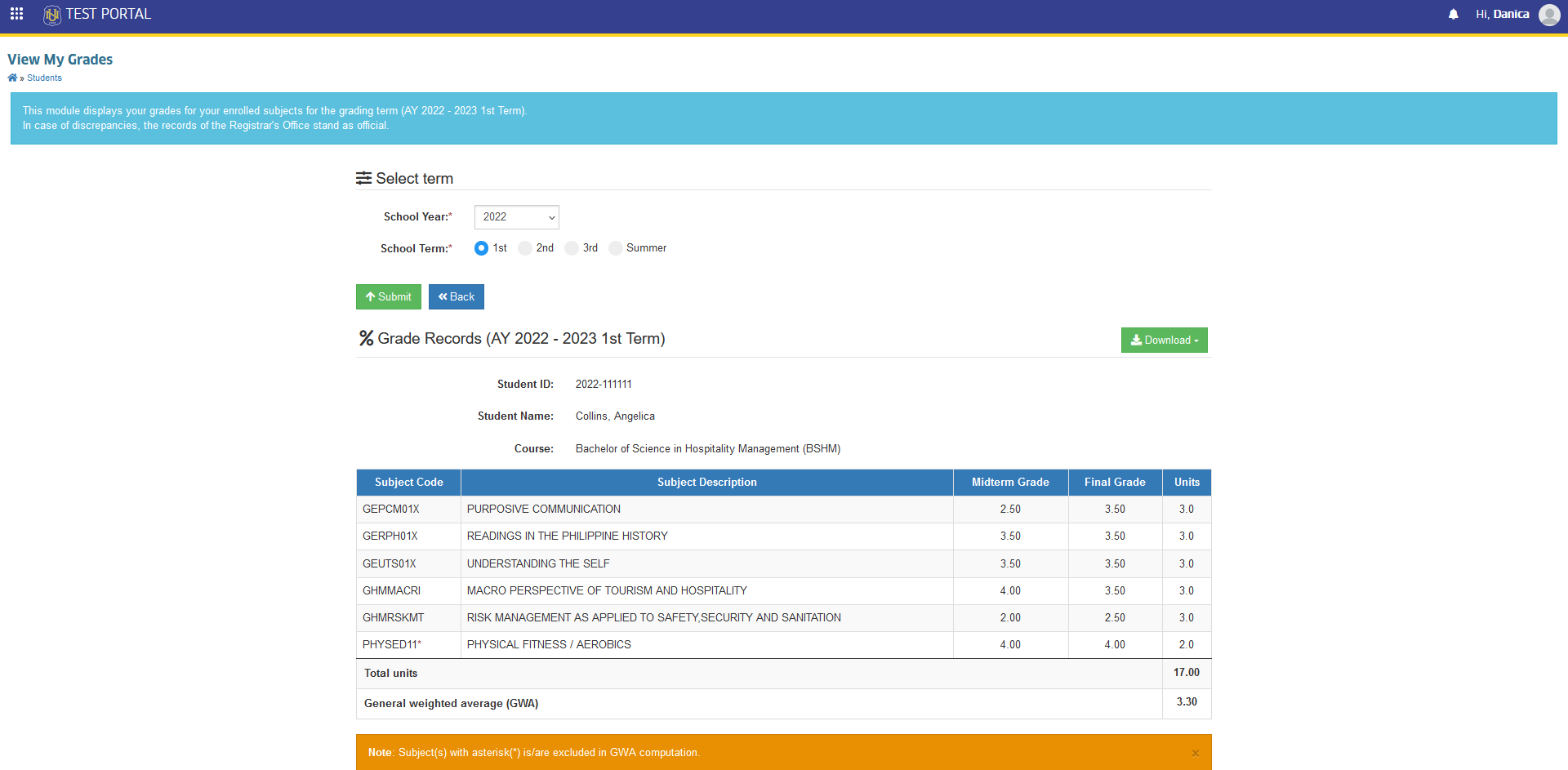The image size is (1568, 770).
Task: Click units 2.0 for PHYSED11
Action: (1187, 645)
